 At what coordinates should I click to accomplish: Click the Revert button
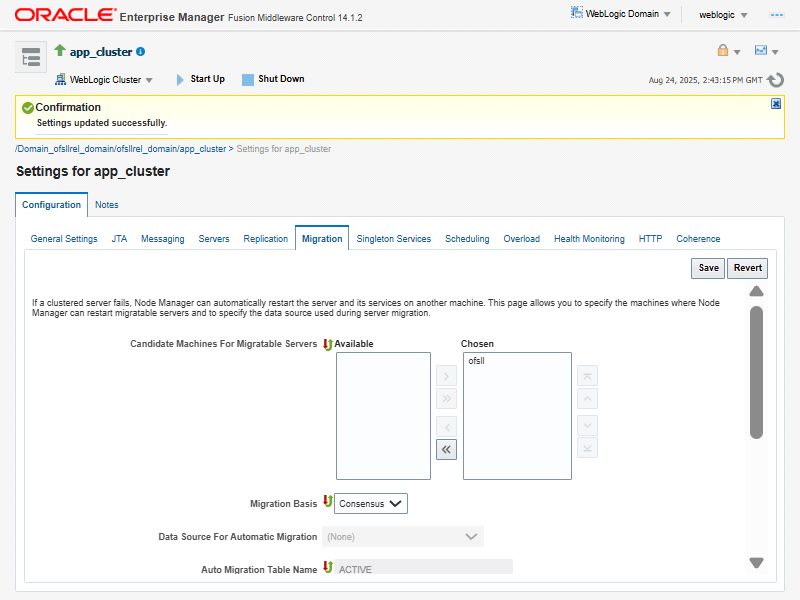pos(748,268)
